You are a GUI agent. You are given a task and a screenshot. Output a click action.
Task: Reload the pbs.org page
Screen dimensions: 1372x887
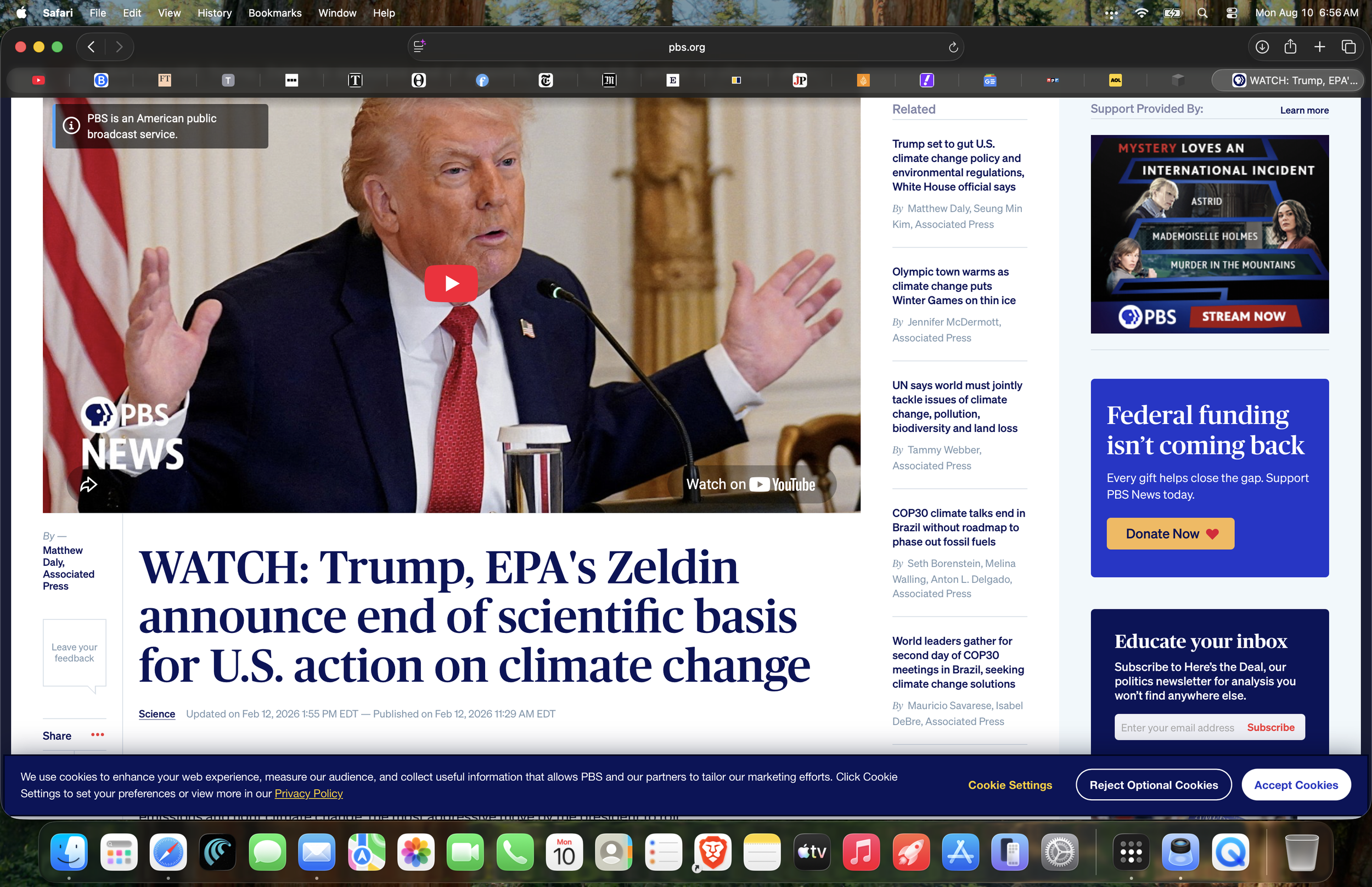click(953, 47)
